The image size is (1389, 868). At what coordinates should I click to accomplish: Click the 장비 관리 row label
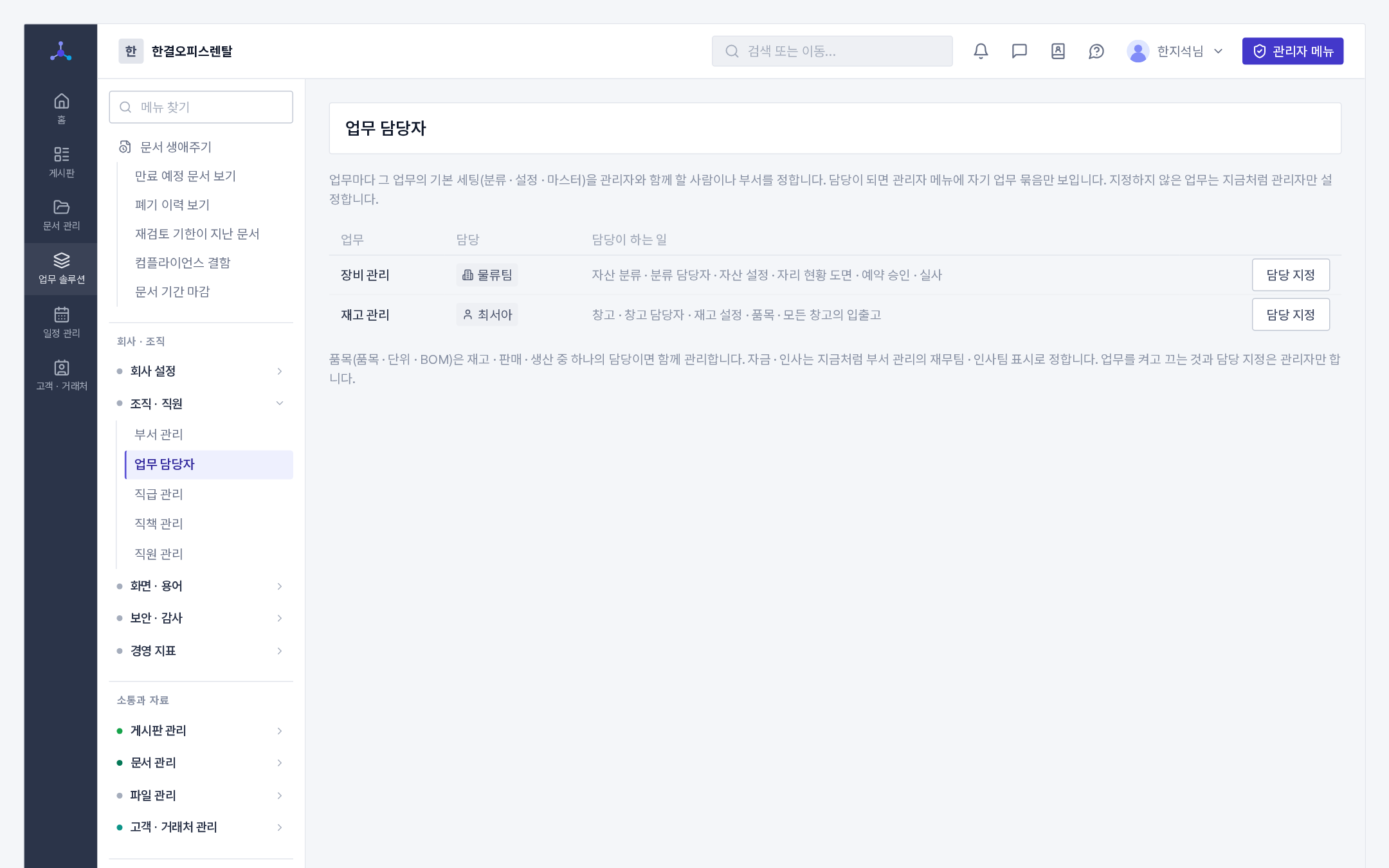tap(365, 275)
